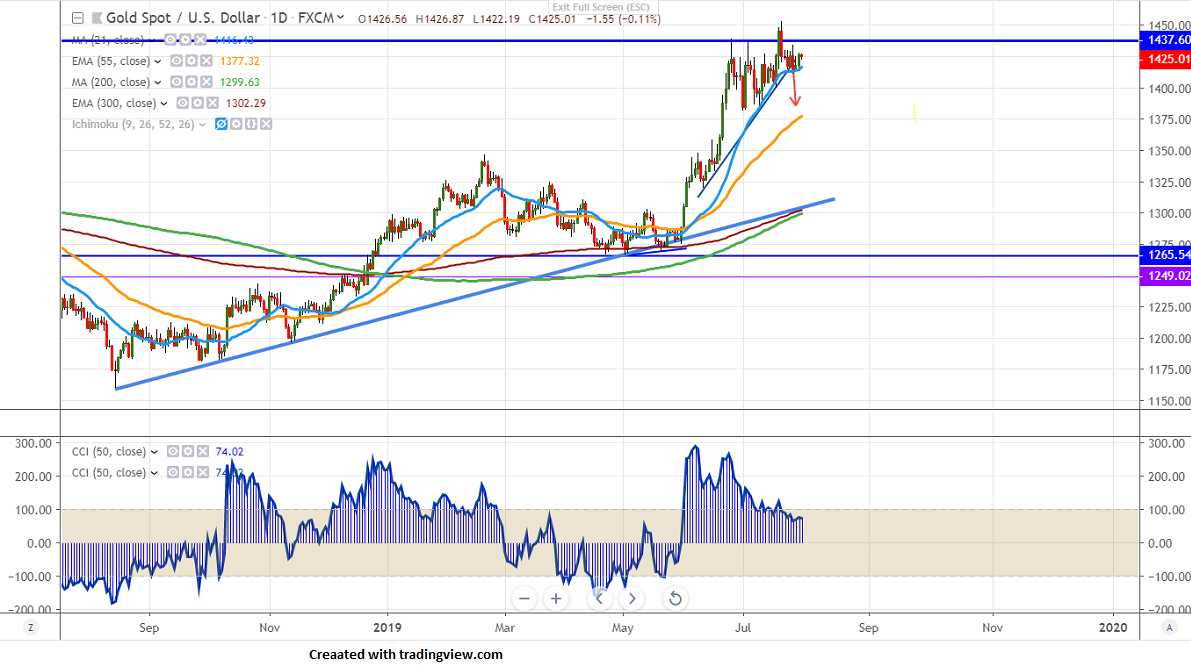
Task: Zoom in chart with plus button
Action: tap(556, 599)
